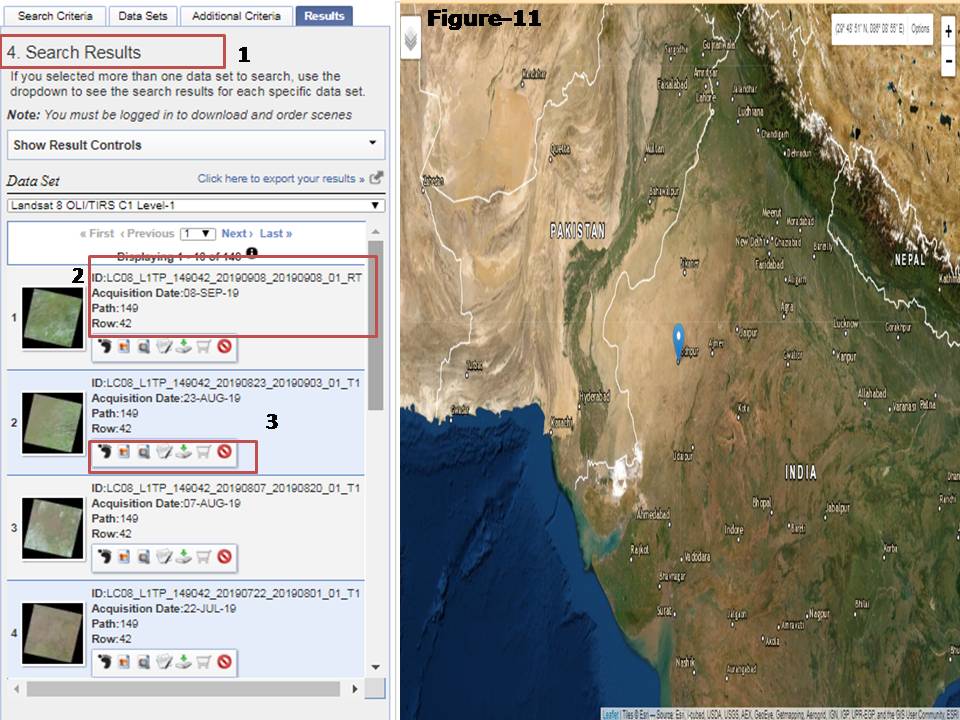Open the results page number dropdown
This screenshot has width=960, height=720.
[198, 233]
